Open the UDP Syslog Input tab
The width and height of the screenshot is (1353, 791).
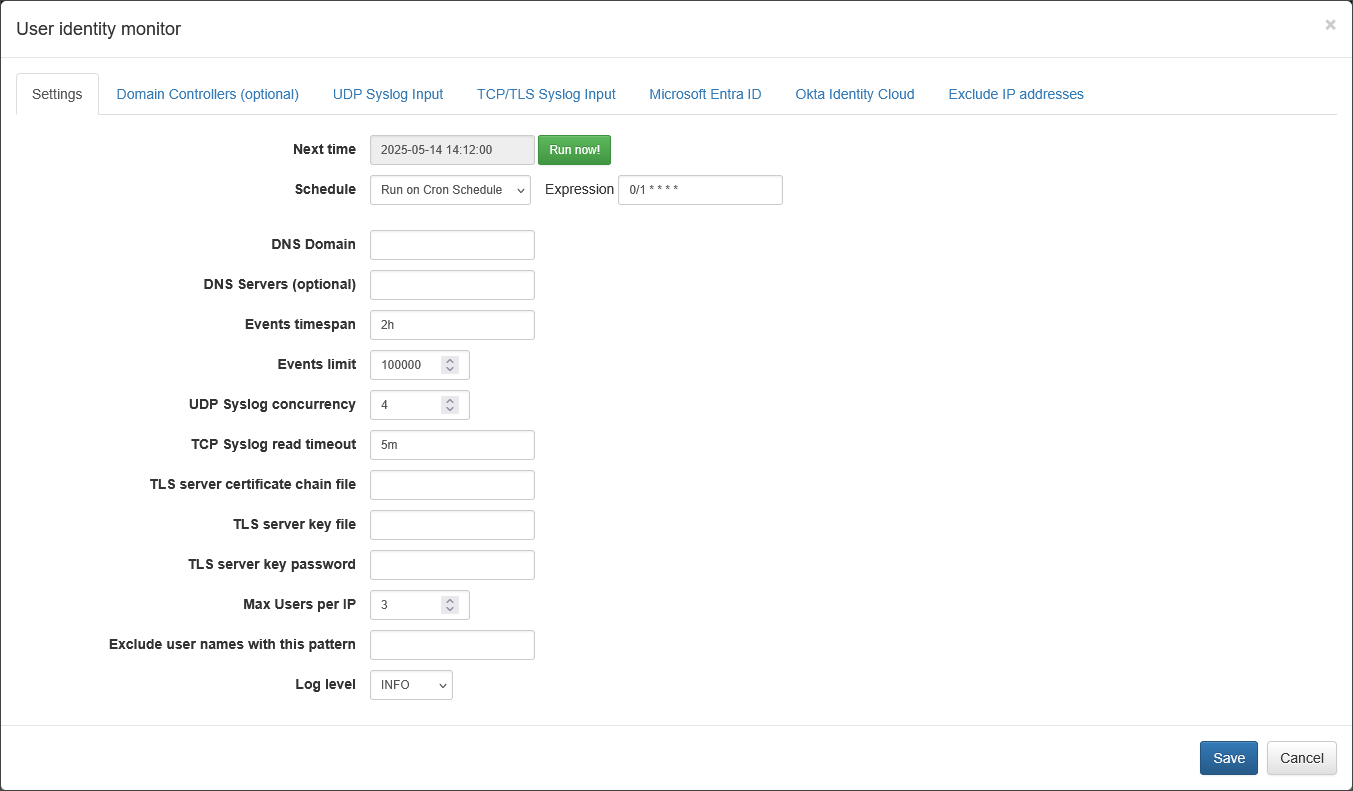[387, 94]
